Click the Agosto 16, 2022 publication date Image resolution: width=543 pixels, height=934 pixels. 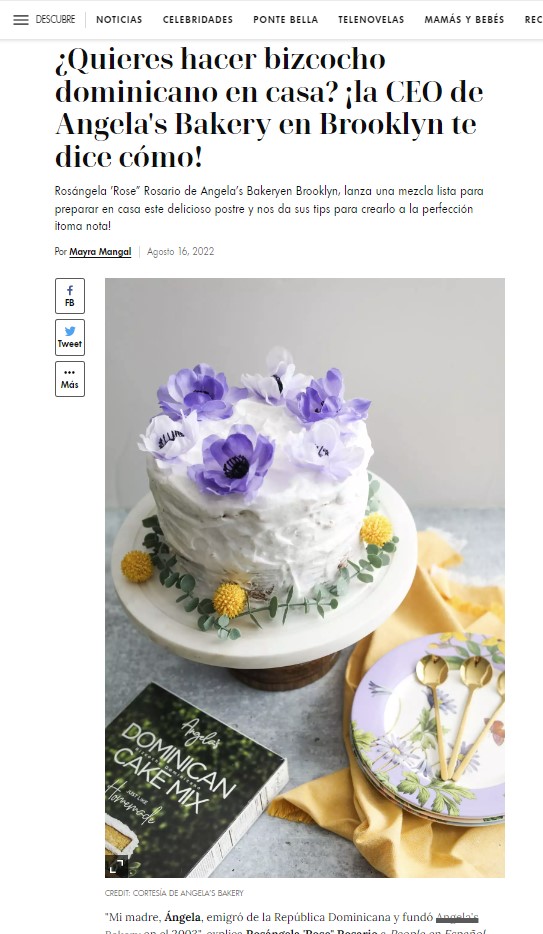180,251
